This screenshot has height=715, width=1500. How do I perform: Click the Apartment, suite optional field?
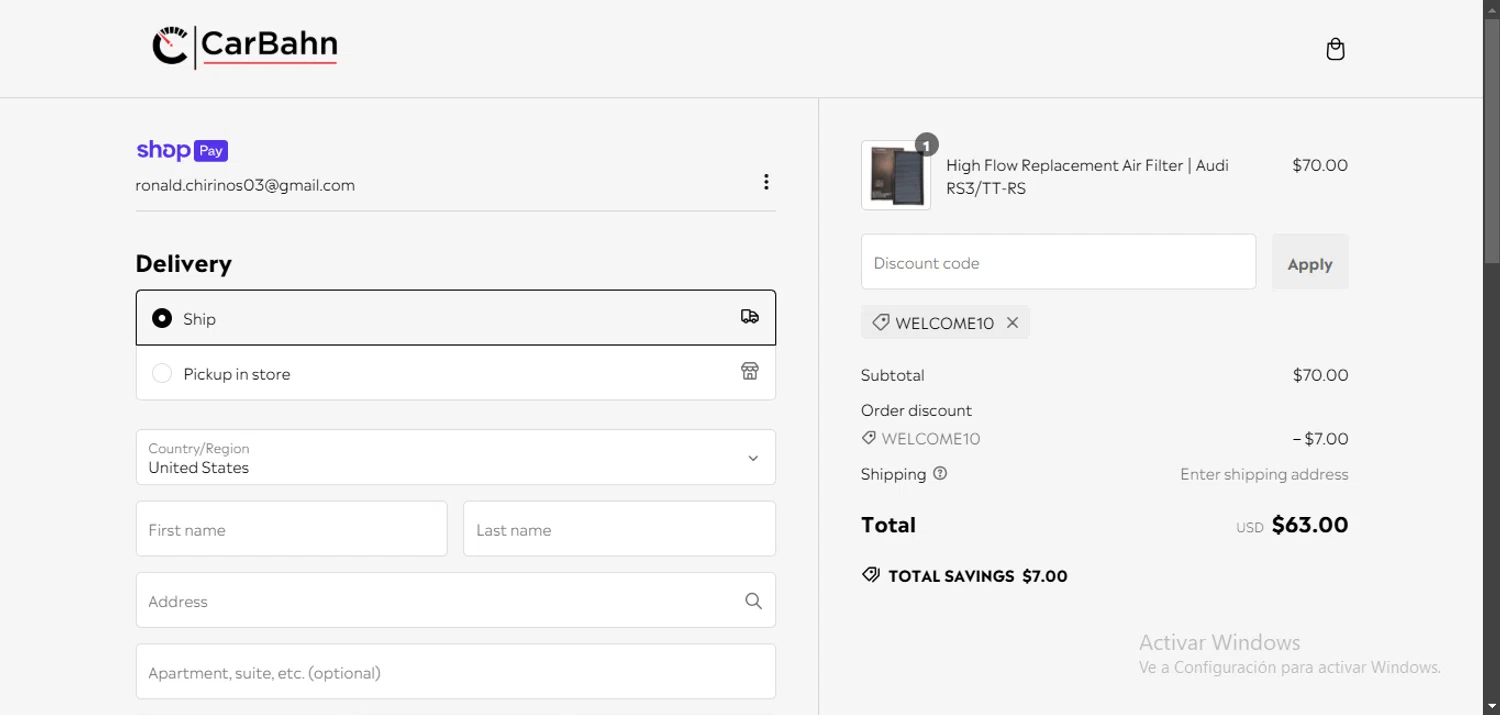456,671
